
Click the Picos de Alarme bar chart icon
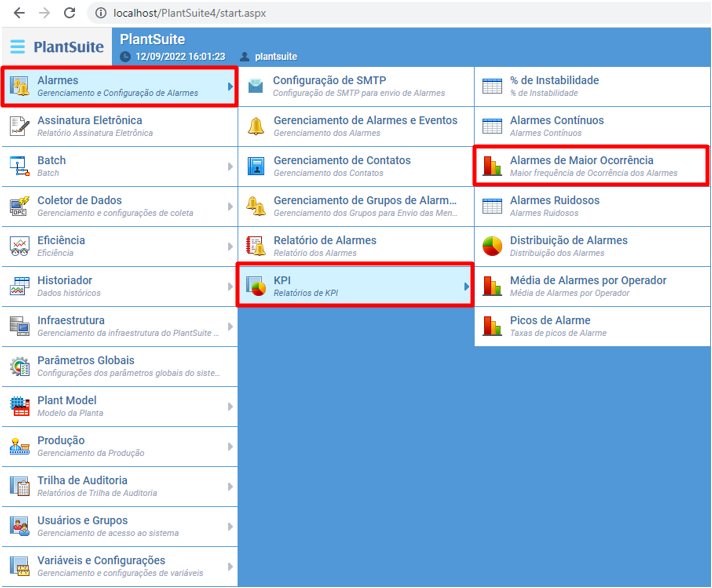492,326
